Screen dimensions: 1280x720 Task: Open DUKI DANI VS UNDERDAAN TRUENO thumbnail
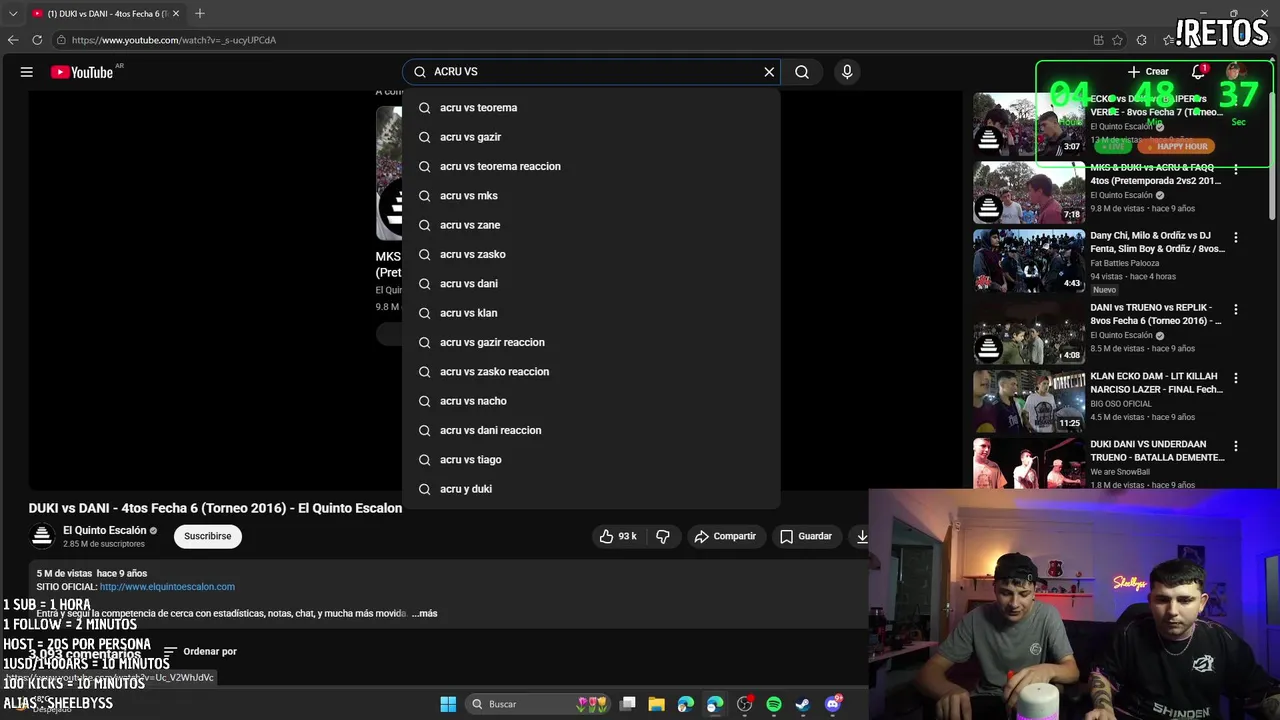(1029, 463)
